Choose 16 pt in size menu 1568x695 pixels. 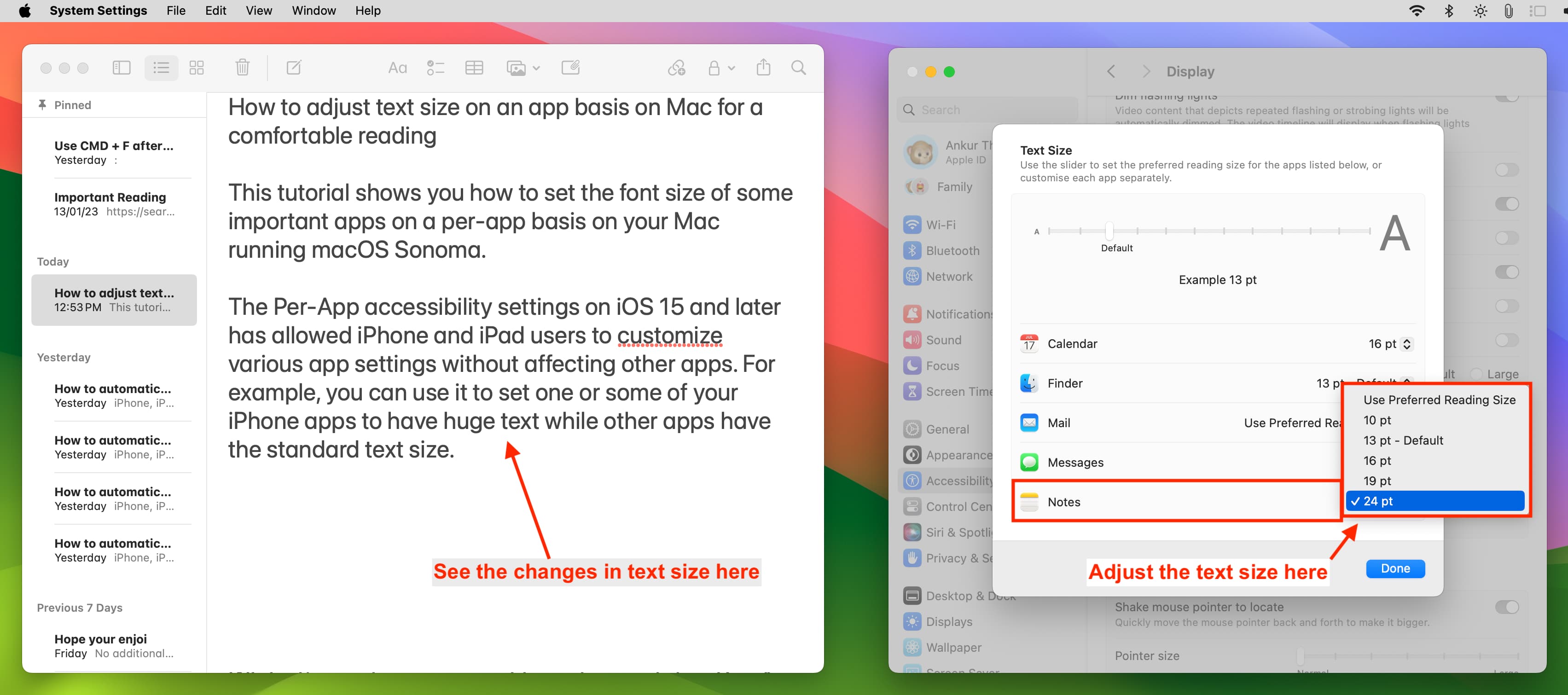pyautogui.click(x=1435, y=461)
